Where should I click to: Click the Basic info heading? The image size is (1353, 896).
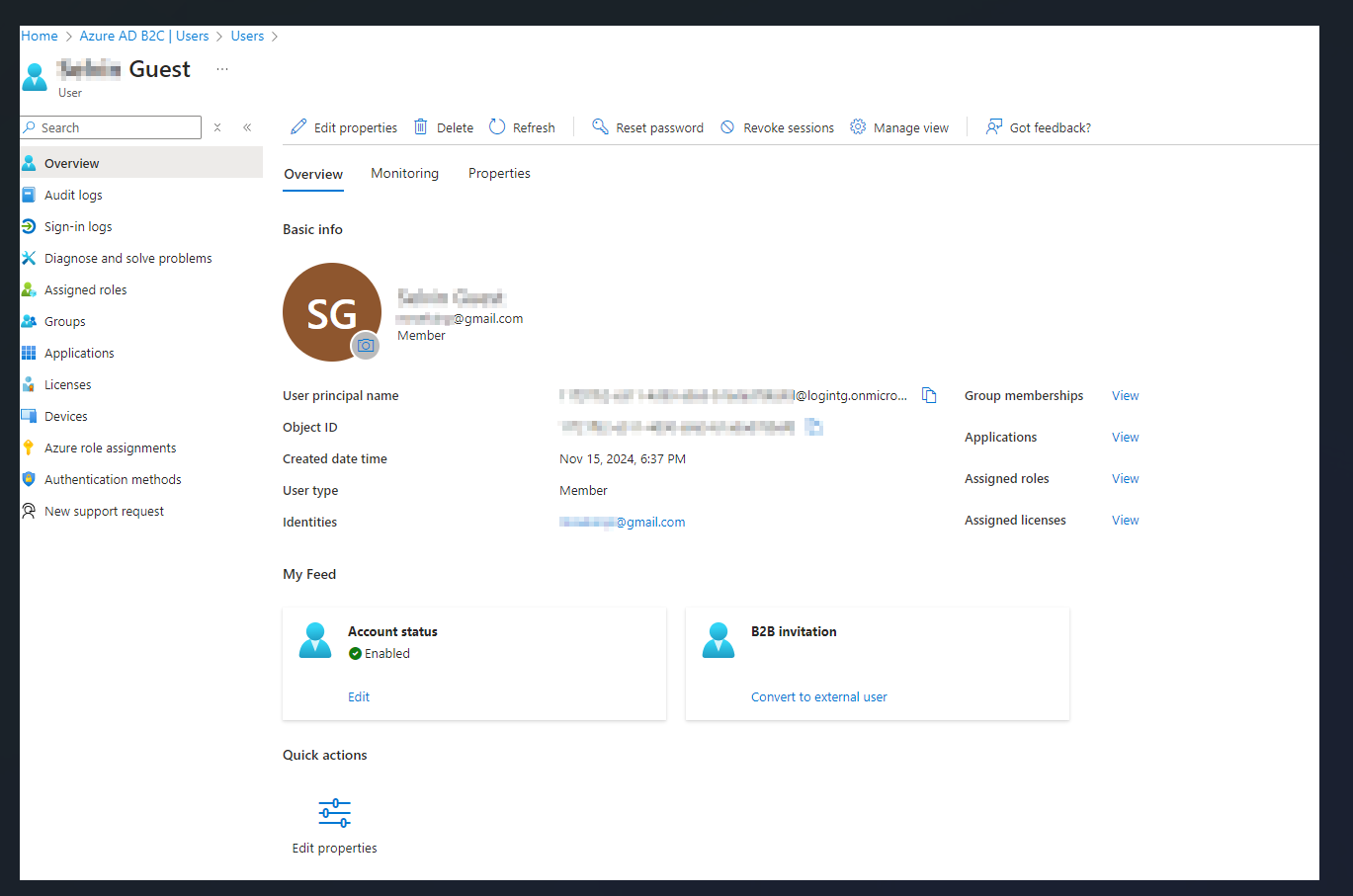coord(312,229)
